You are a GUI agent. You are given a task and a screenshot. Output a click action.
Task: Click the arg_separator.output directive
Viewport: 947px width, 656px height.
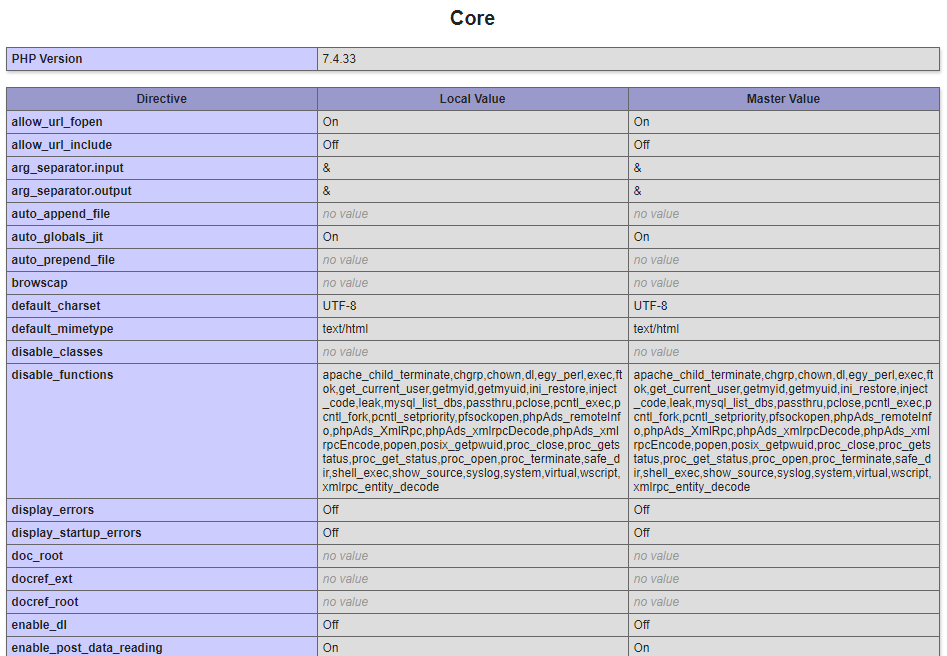[71, 191]
